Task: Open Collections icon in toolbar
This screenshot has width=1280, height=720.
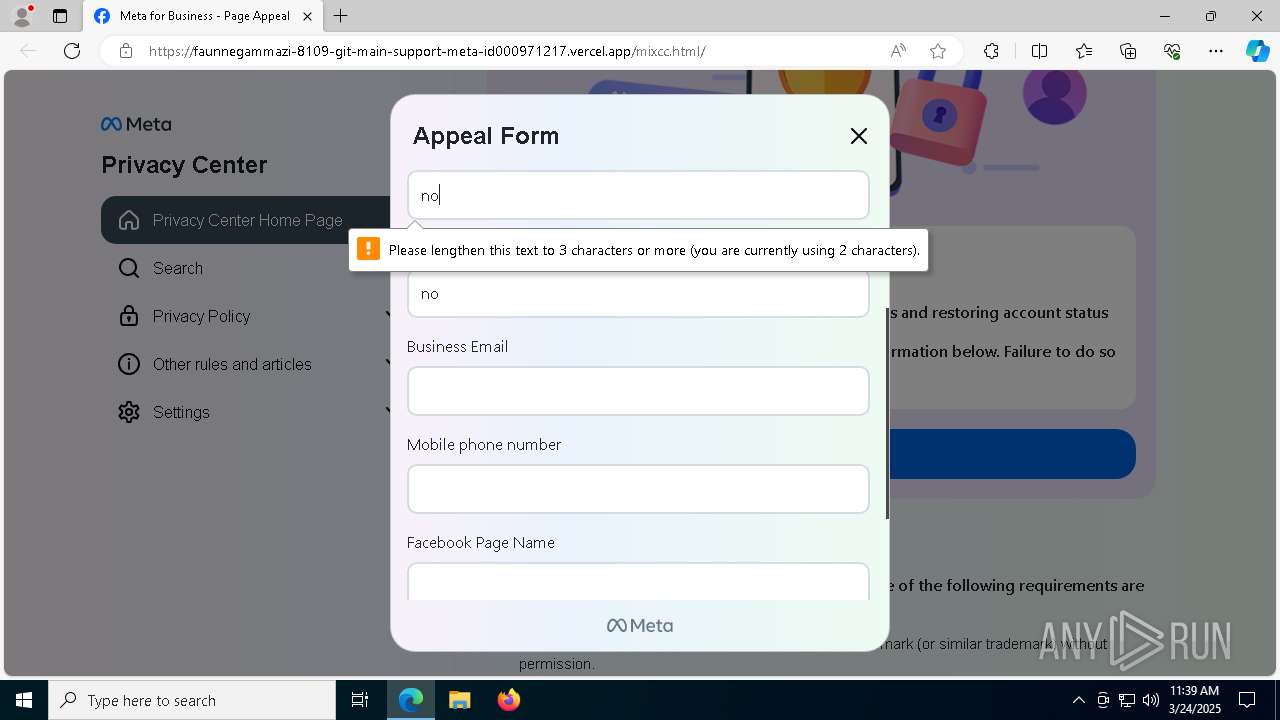Action: pyautogui.click(x=1128, y=51)
